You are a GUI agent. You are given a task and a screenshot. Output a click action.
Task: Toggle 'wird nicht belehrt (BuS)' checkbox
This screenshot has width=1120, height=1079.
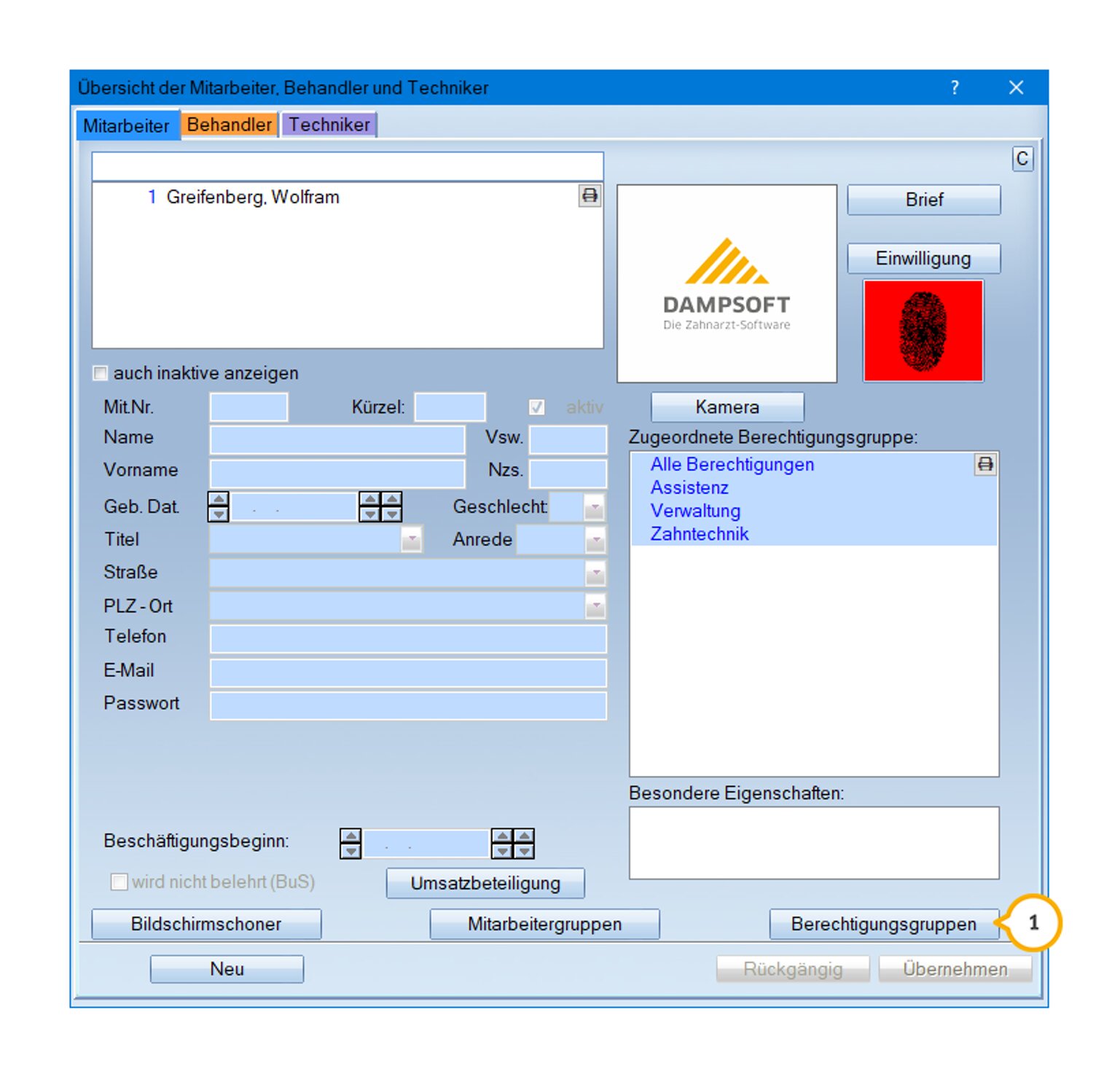pos(119,882)
